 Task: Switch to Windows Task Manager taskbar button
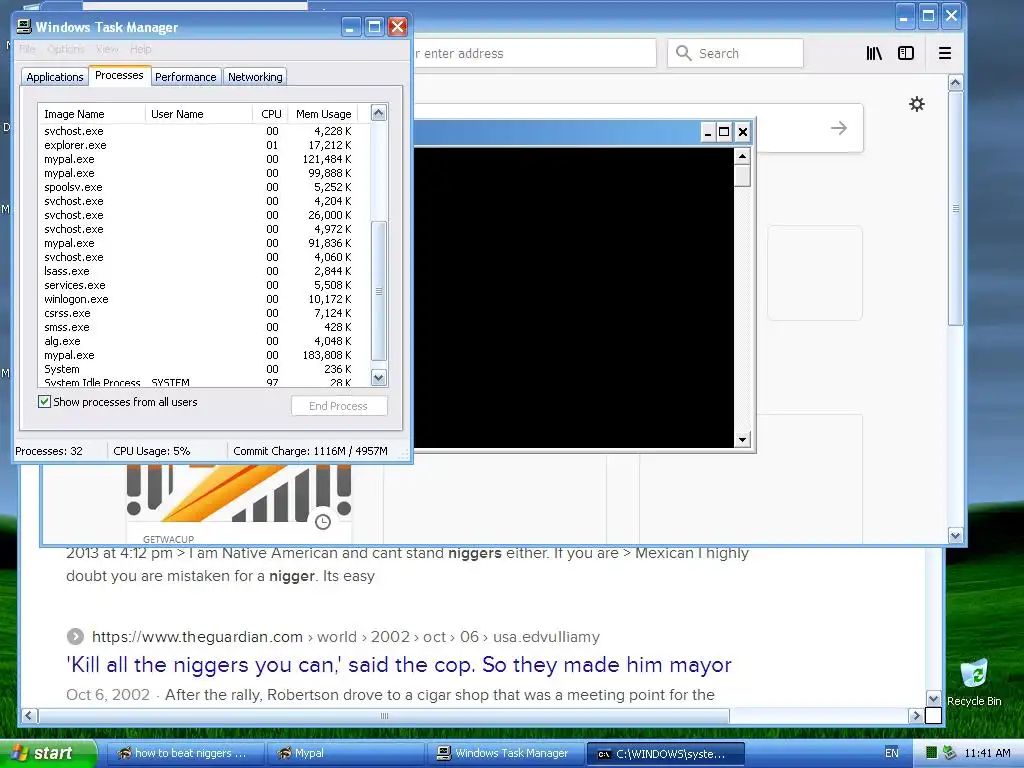click(506, 754)
